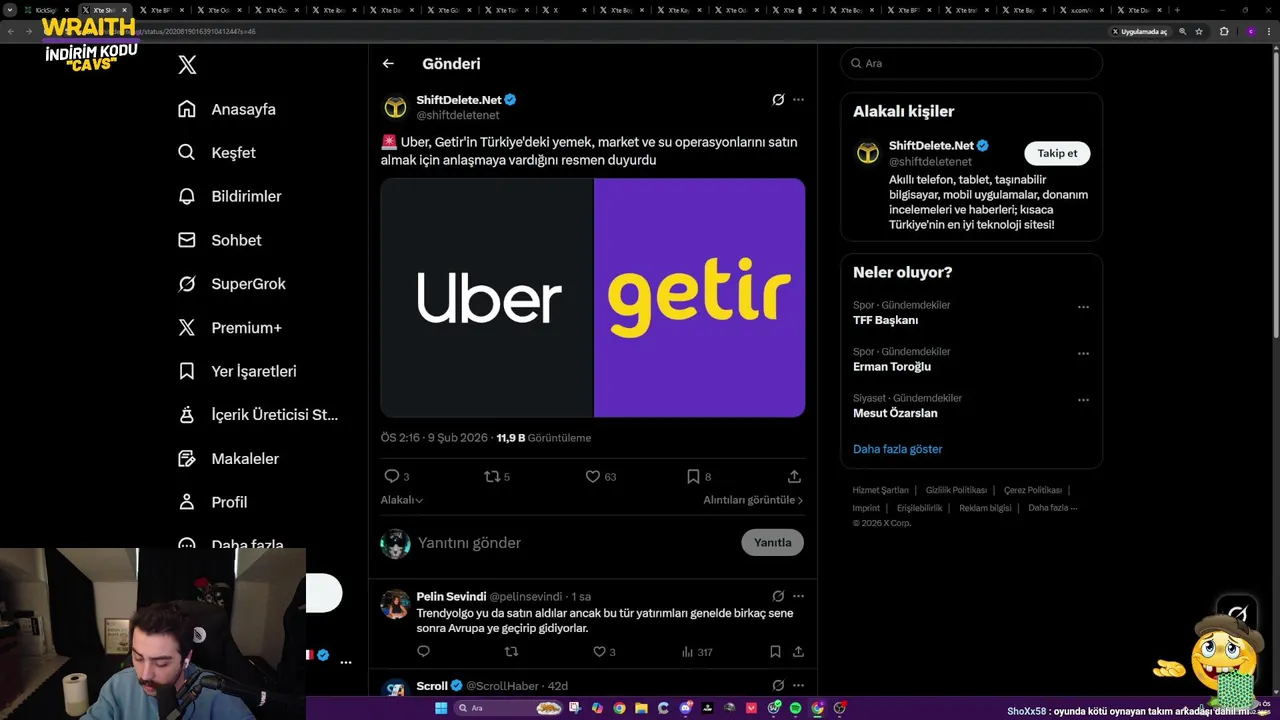
Task: Click the Yanıtını gönder reply field
Action: point(575,543)
